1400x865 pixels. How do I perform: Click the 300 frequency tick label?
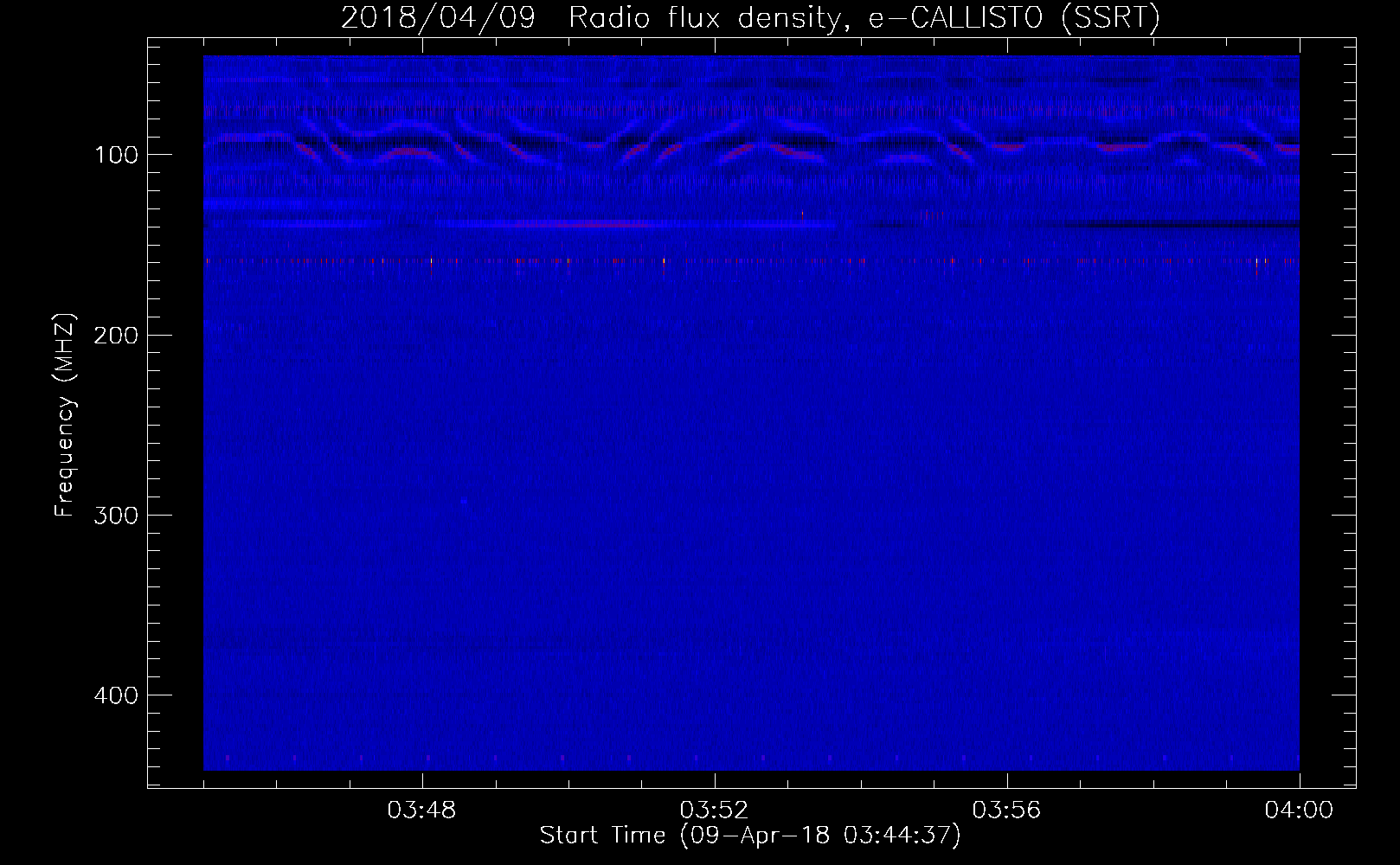pos(116,516)
